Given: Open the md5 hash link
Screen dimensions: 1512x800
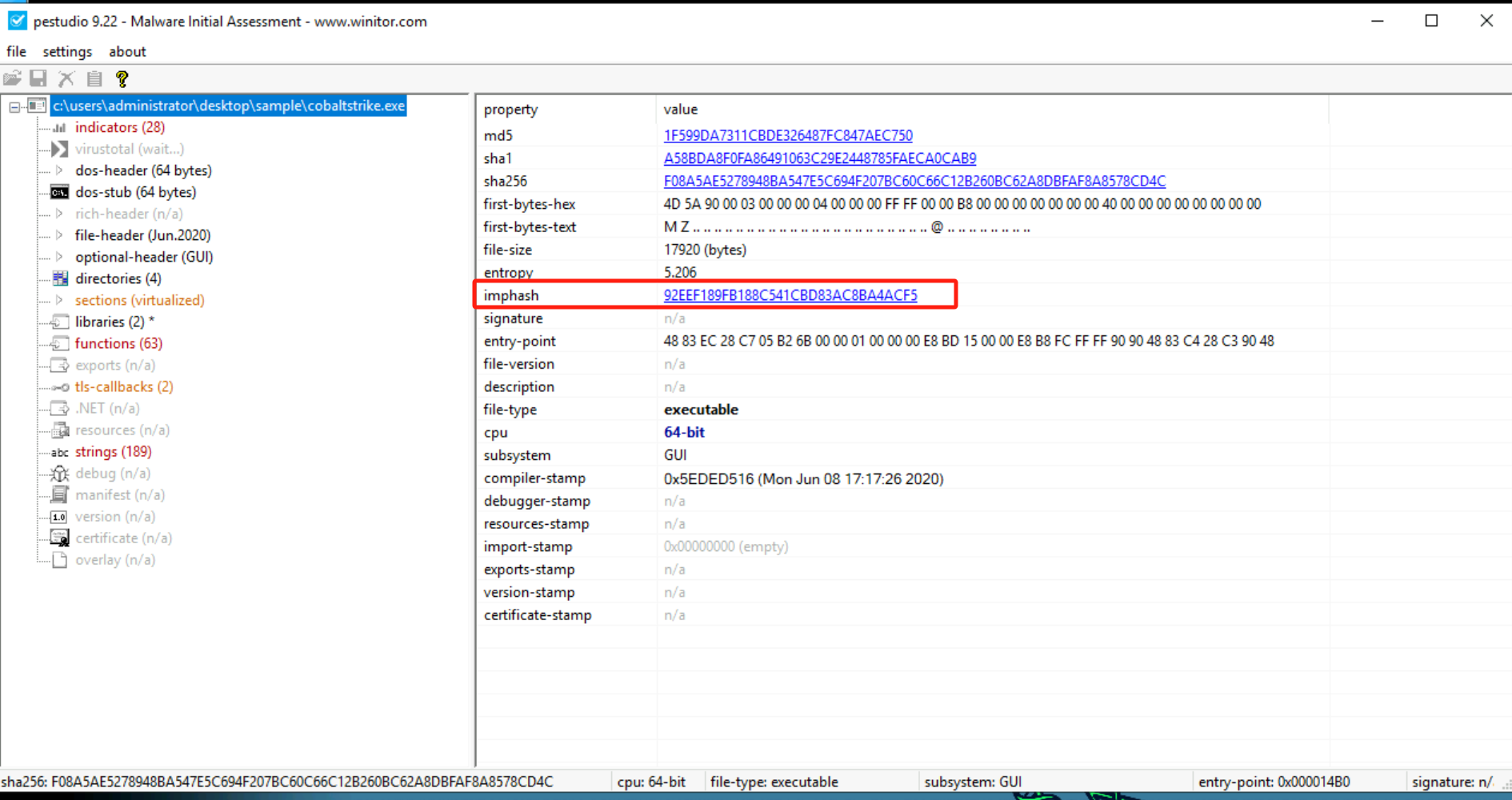Looking at the screenshot, I should tap(788, 135).
